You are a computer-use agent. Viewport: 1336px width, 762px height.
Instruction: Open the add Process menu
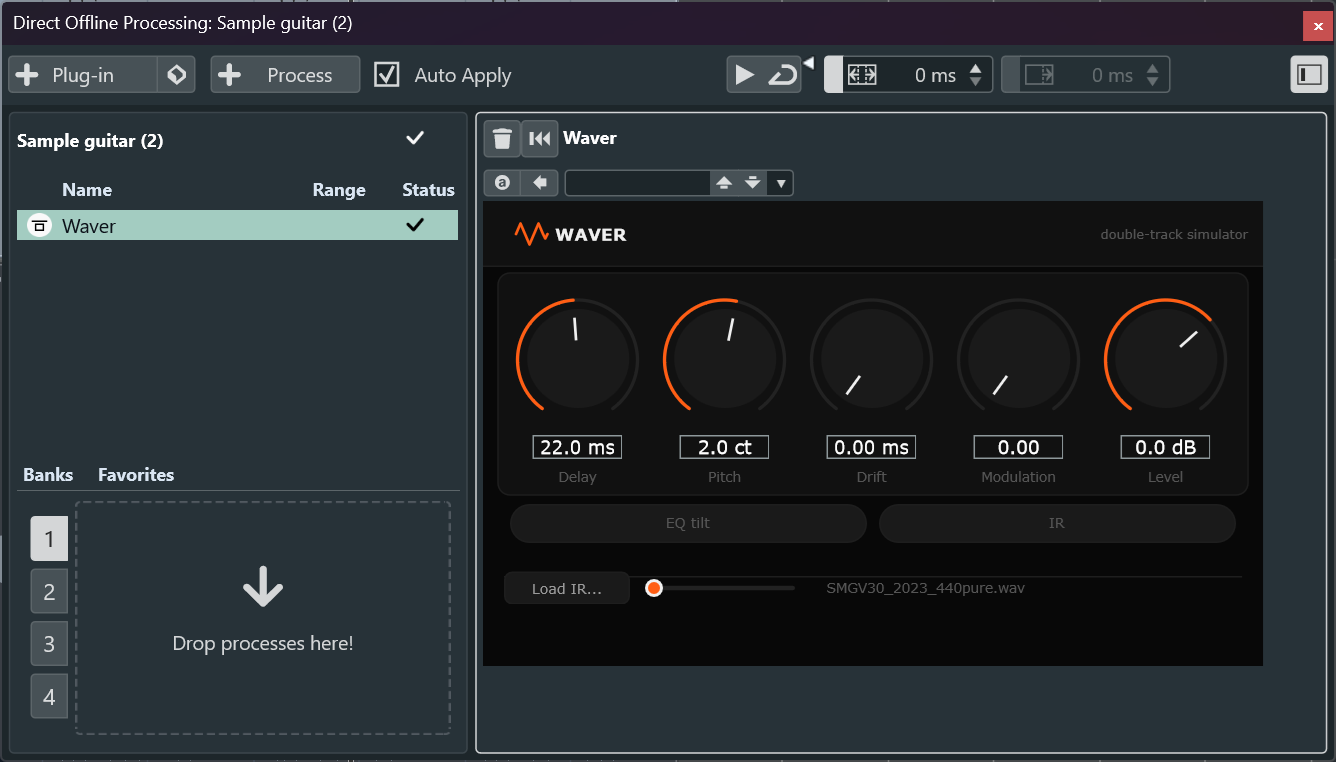click(285, 75)
